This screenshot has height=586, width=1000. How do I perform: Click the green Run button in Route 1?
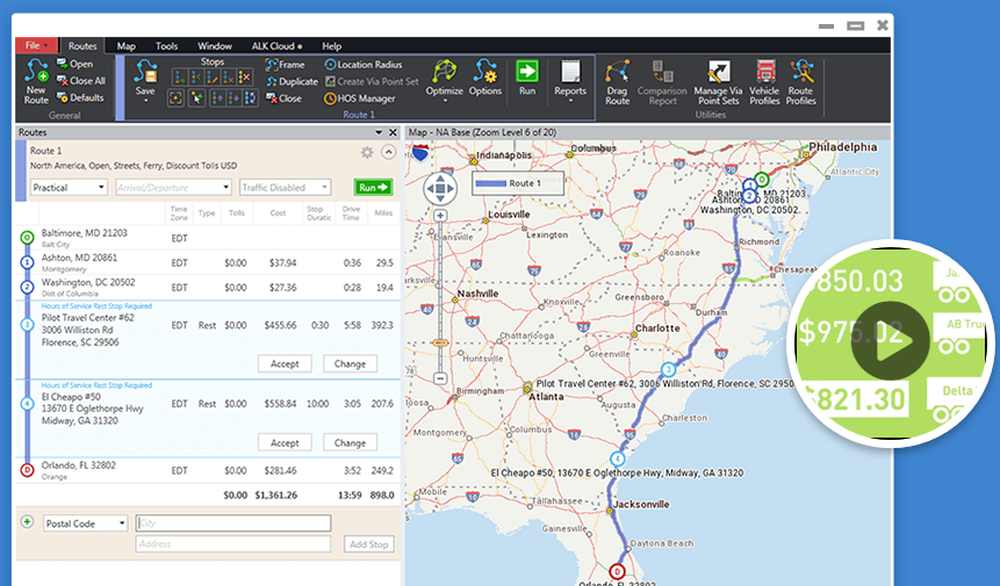click(x=373, y=187)
